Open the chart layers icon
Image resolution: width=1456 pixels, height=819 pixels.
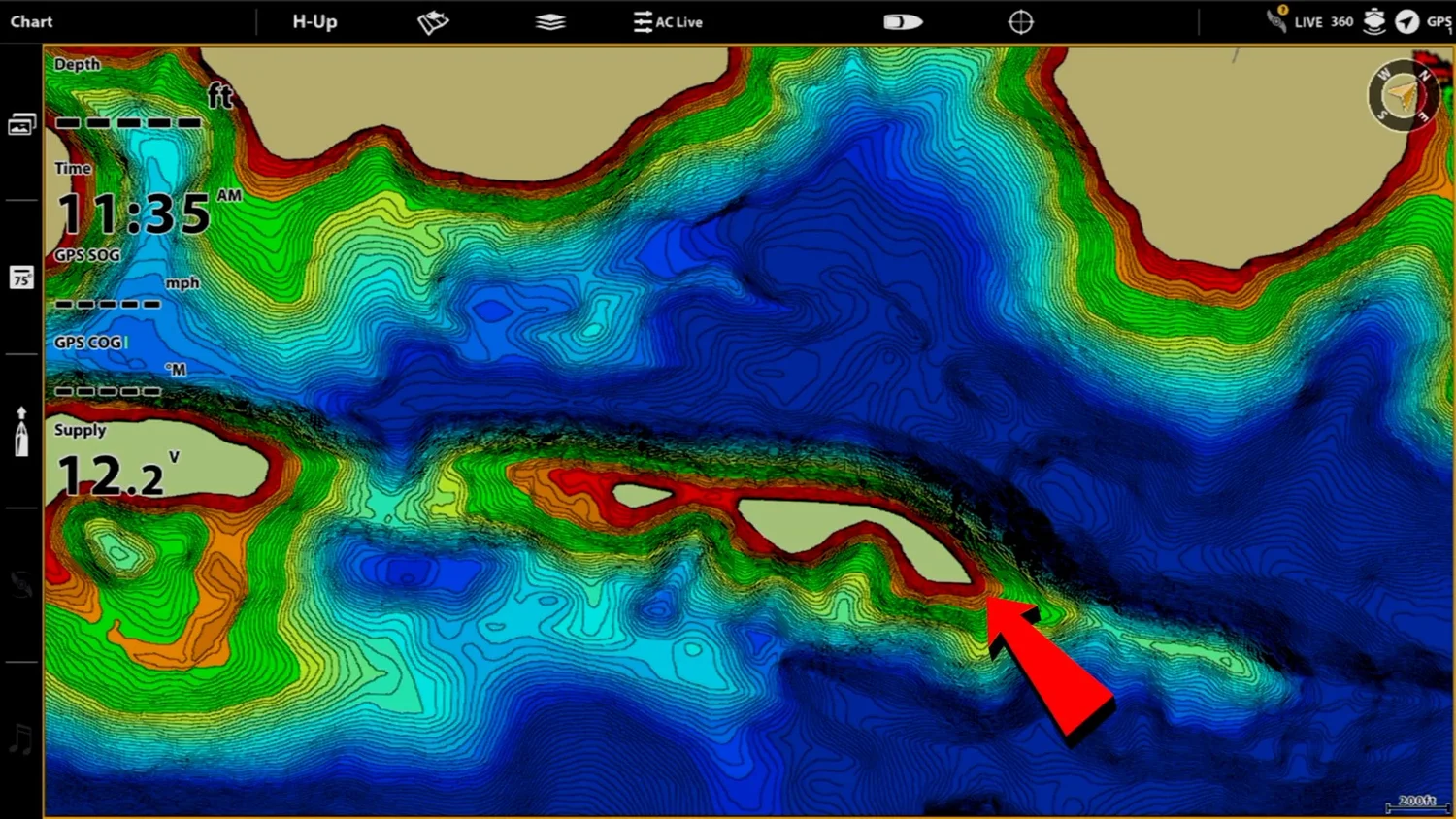pyautogui.click(x=550, y=21)
